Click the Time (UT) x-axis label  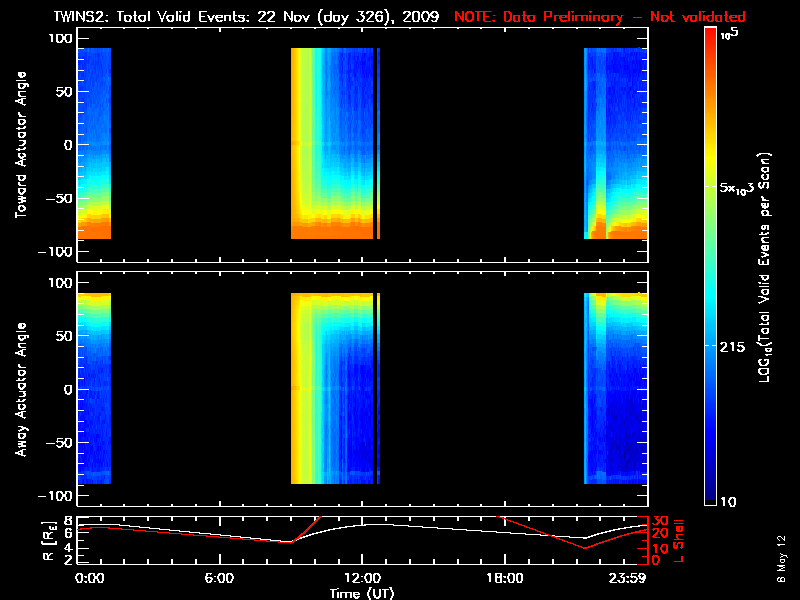(x=363, y=593)
